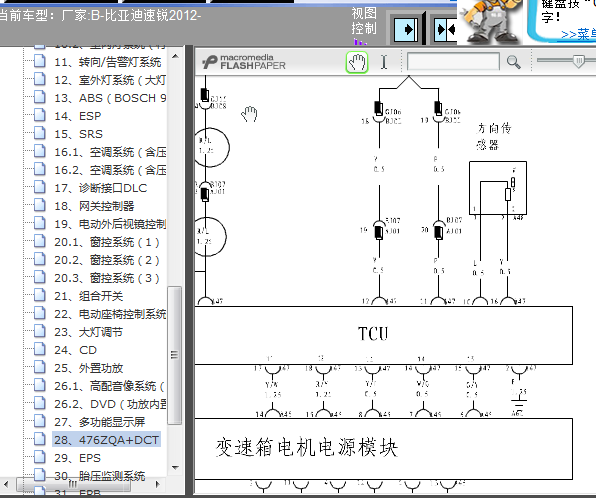
Task: Click document icon beside 15、SRS
Action: pos(40,133)
